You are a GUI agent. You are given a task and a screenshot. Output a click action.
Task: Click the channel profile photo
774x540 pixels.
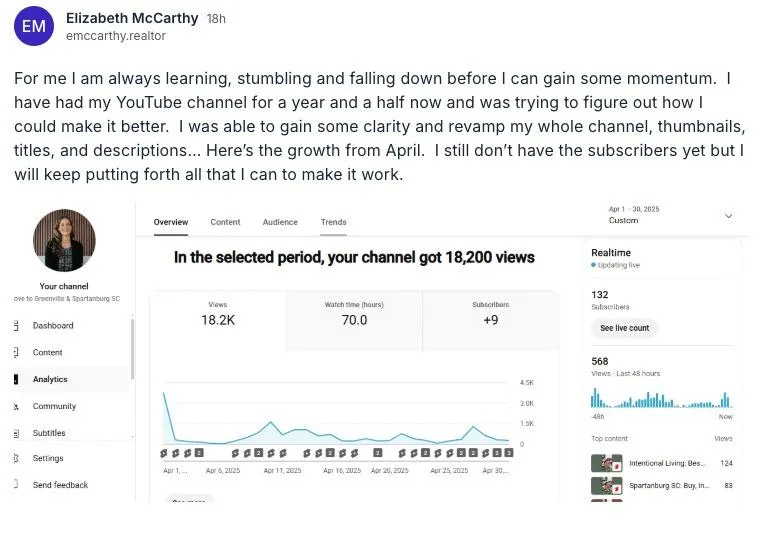pos(64,241)
